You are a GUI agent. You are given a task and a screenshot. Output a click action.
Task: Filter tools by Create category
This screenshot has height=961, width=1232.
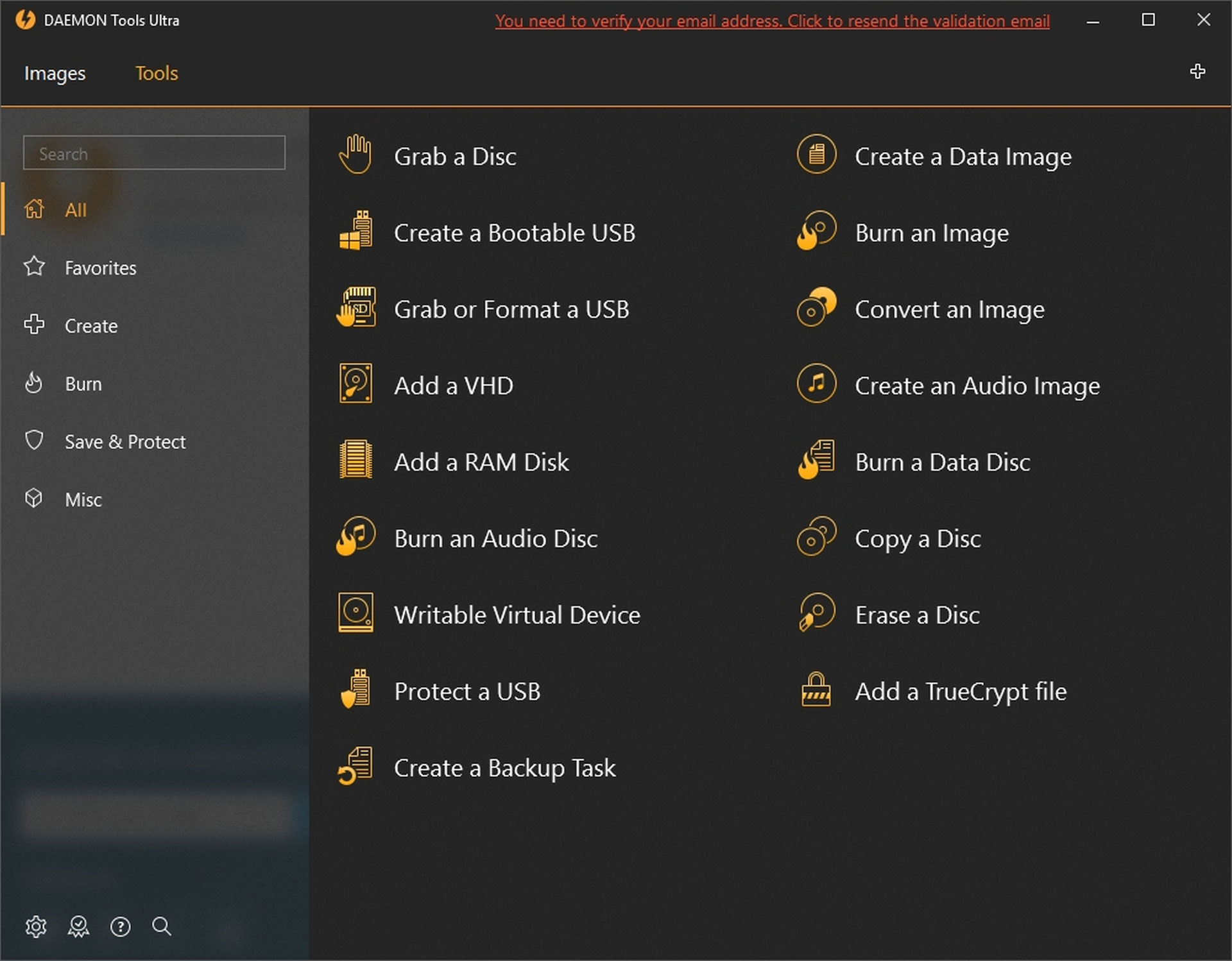(155, 325)
